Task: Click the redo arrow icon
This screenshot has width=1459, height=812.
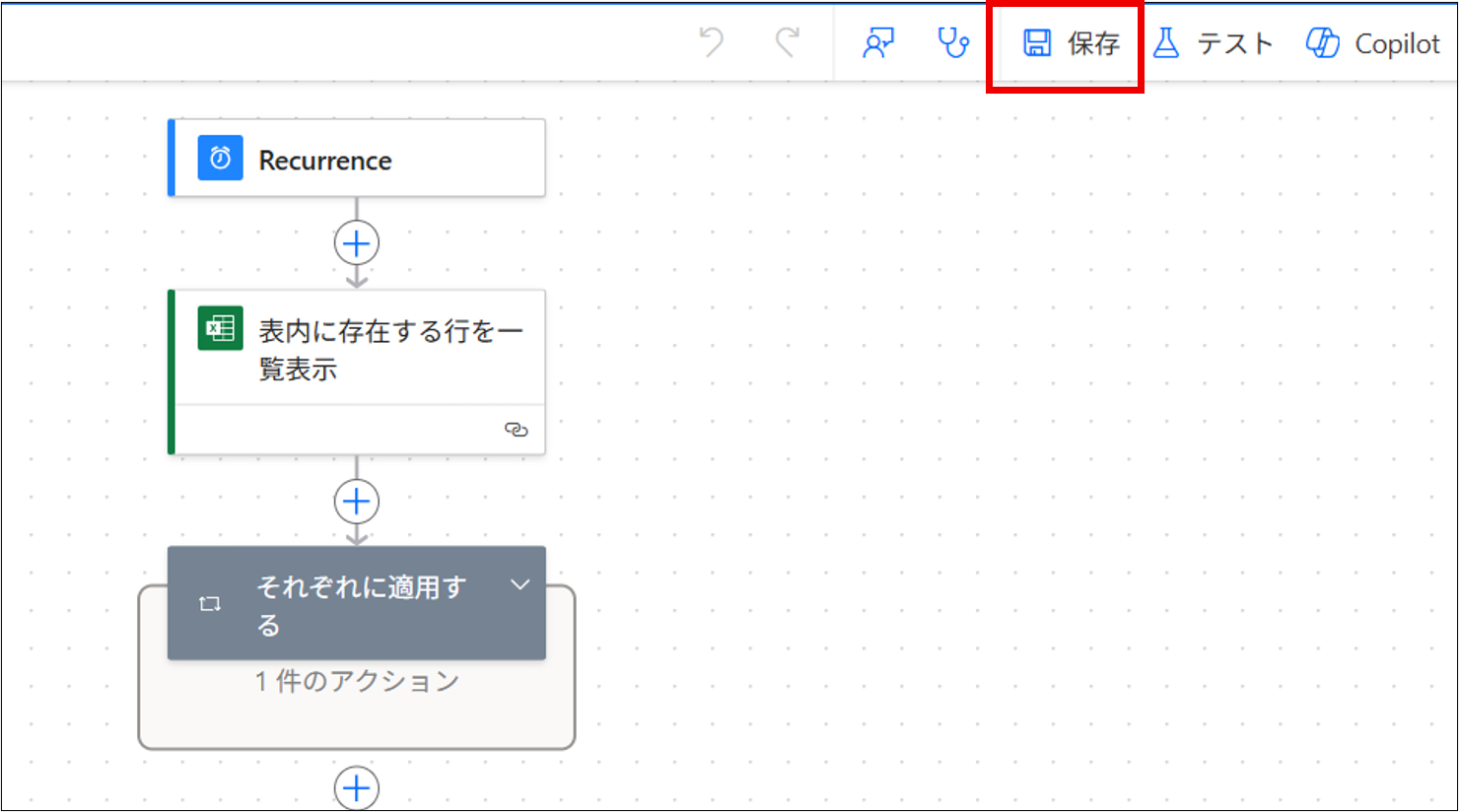Action: point(787,42)
